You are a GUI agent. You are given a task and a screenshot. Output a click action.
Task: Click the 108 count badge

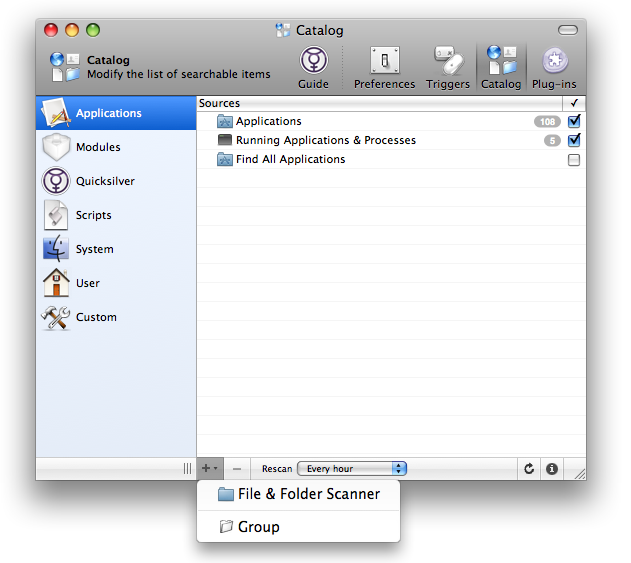pos(547,122)
